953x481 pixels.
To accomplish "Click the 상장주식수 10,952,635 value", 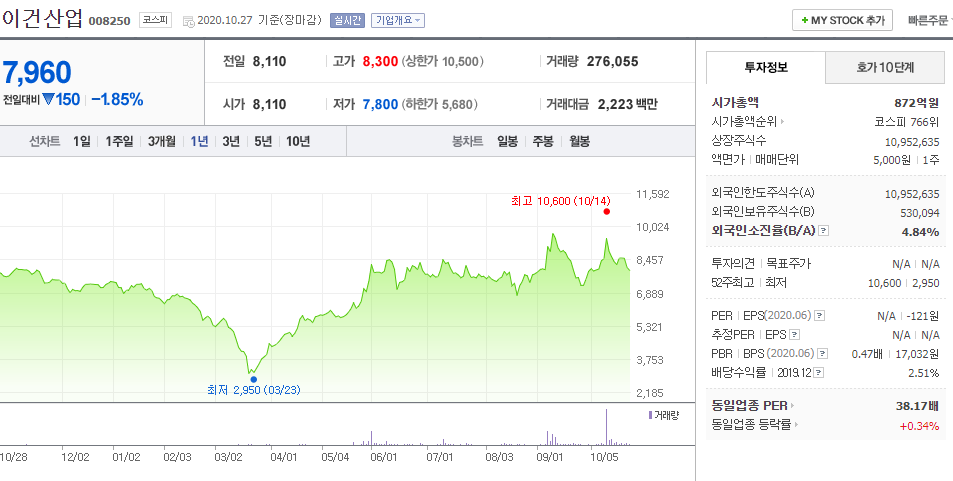I will tap(912, 141).
